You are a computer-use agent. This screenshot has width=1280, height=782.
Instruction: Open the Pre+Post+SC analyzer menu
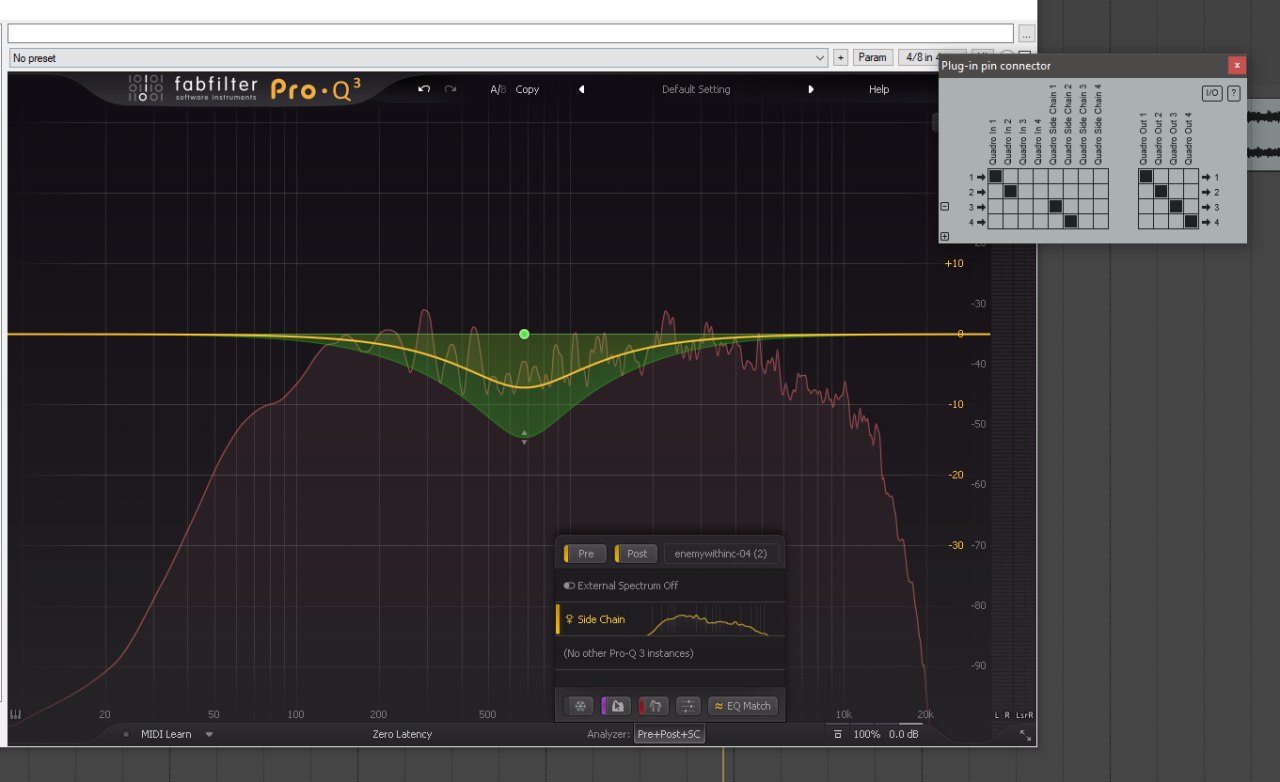[670, 734]
